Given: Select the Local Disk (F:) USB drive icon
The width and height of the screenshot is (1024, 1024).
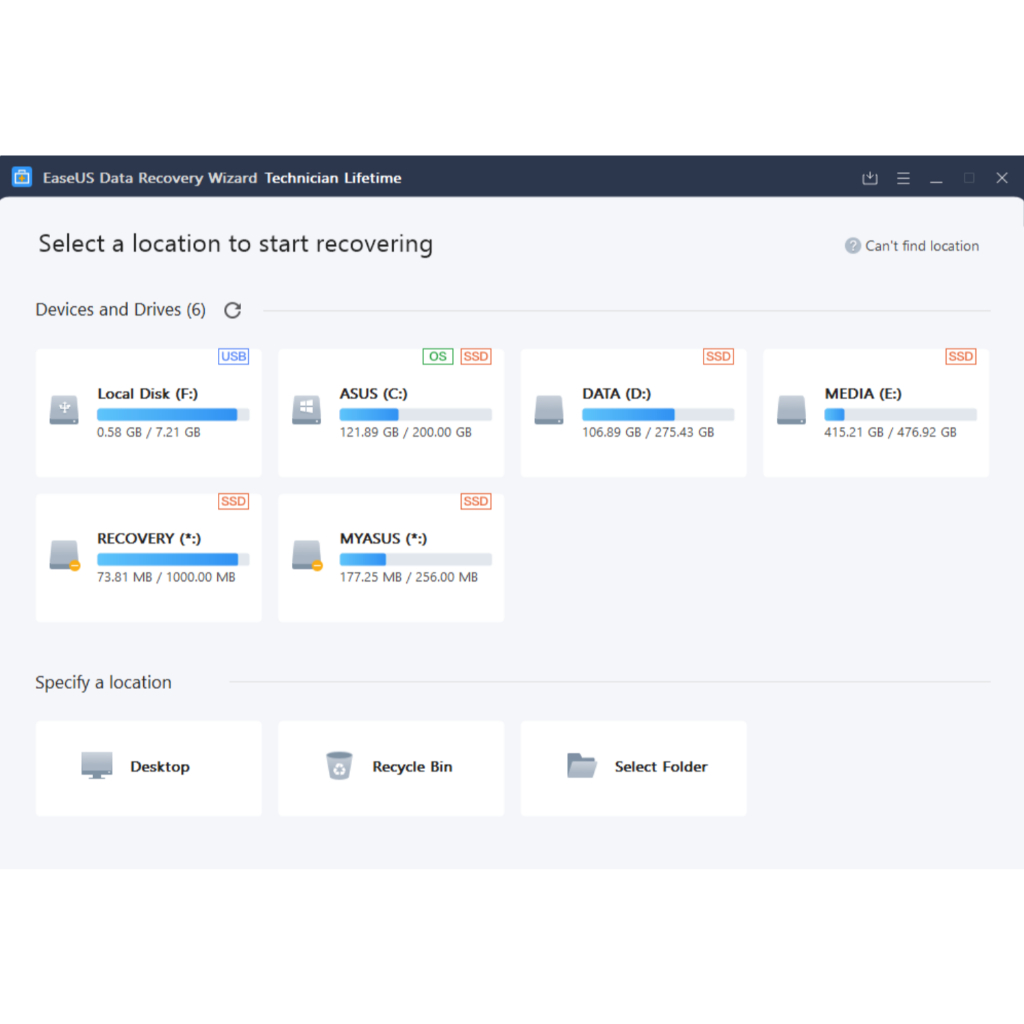Looking at the screenshot, I should (x=64, y=409).
